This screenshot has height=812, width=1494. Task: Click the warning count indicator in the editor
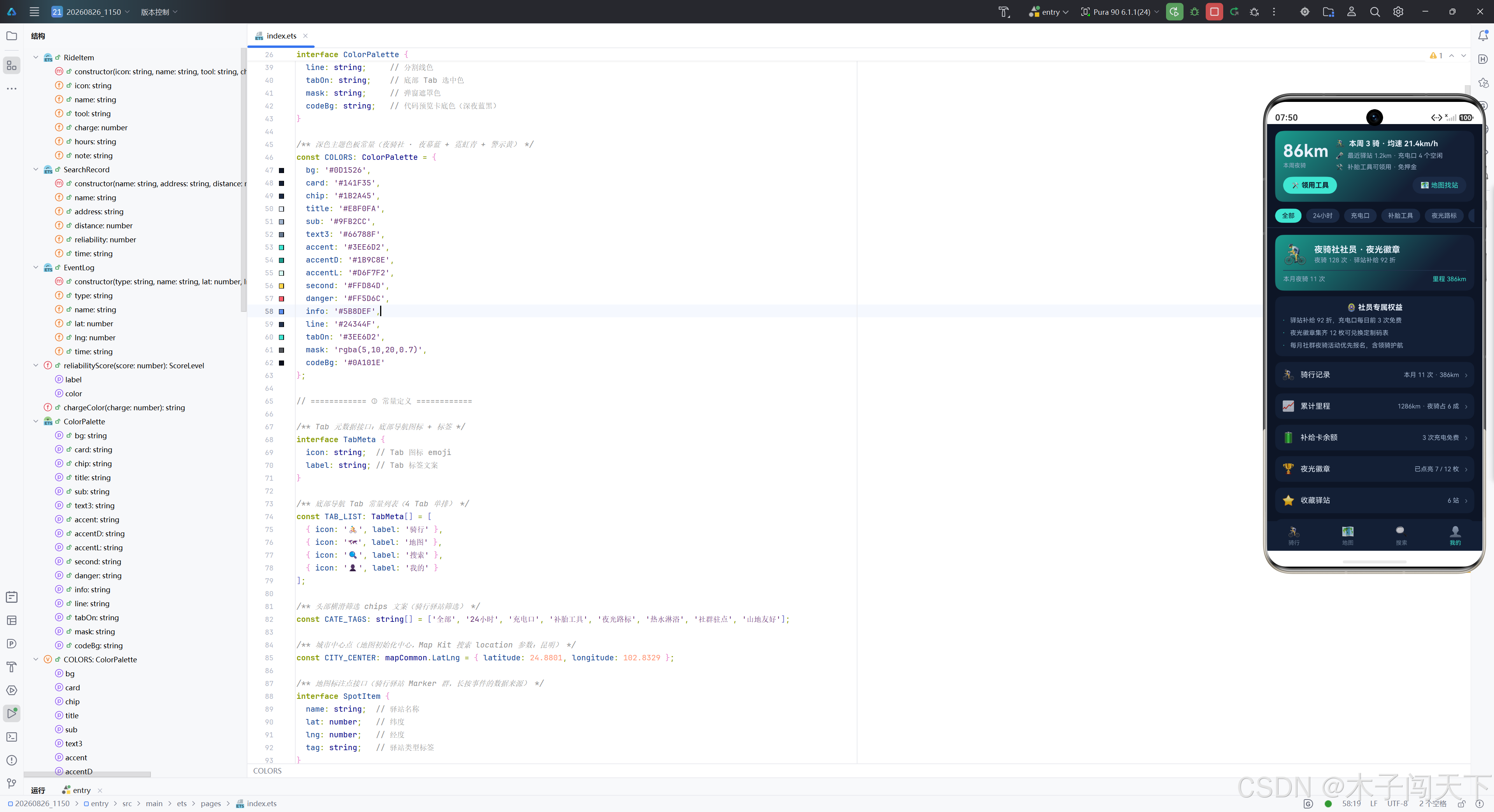1436,56
